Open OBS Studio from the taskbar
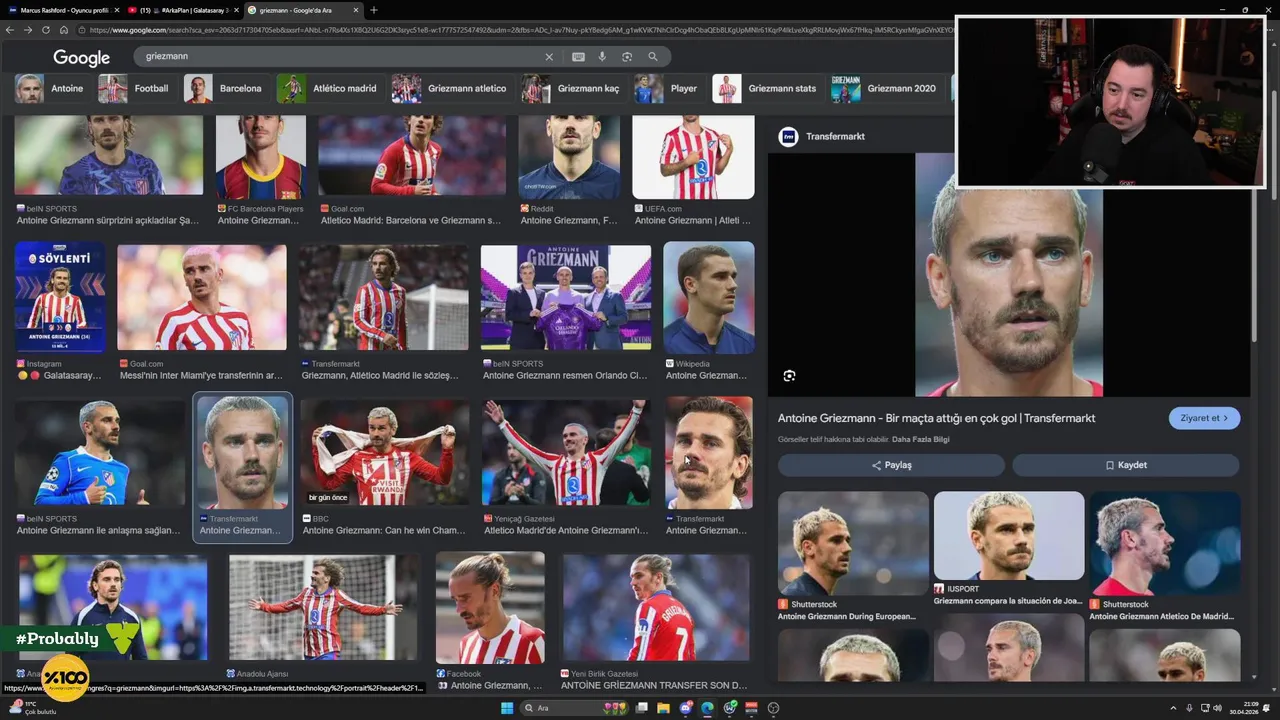The height and width of the screenshot is (720, 1280). coord(773,708)
